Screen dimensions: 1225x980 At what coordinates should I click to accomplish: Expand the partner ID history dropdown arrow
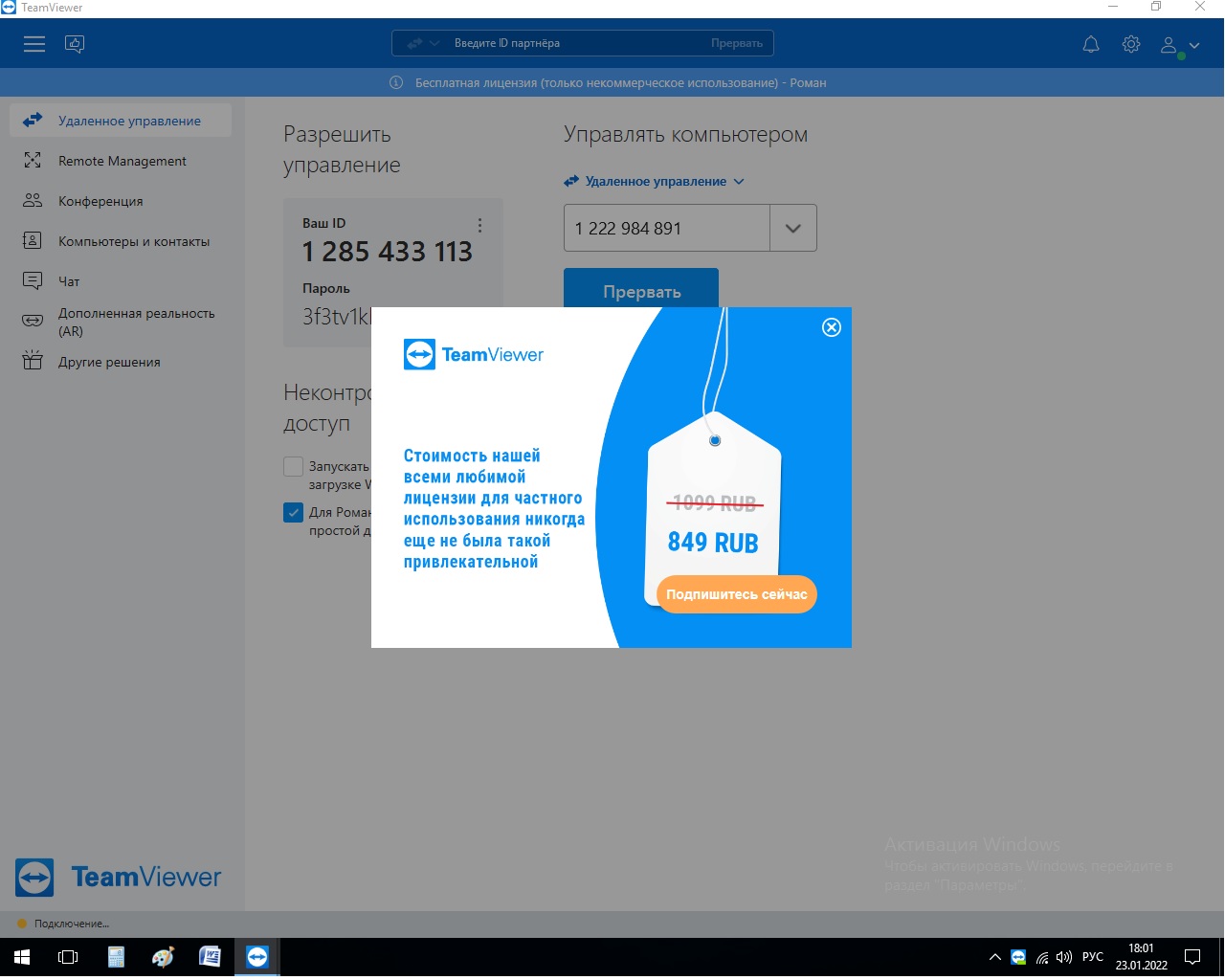[793, 228]
